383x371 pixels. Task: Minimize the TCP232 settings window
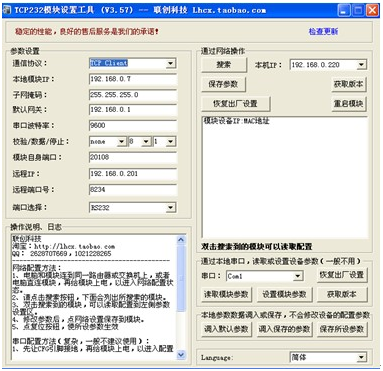pos(344,10)
